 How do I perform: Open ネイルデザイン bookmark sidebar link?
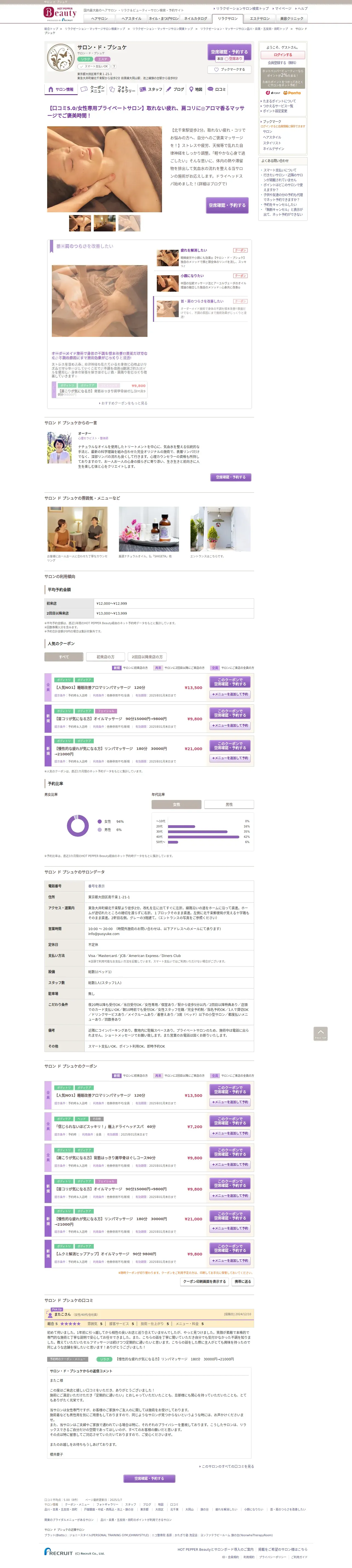pyautogui.click(x=273, y=148)
